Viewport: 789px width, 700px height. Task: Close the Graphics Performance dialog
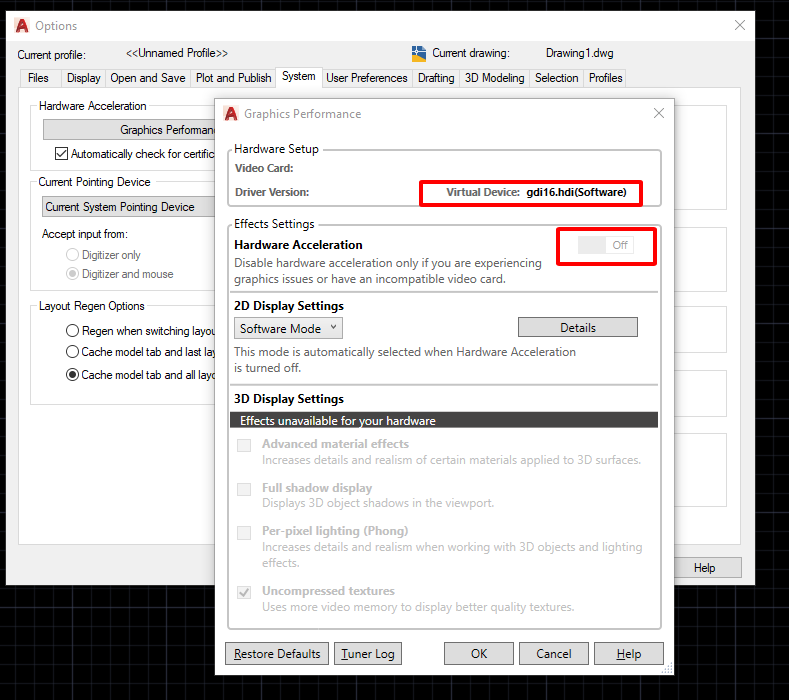(x=659, y=114)
